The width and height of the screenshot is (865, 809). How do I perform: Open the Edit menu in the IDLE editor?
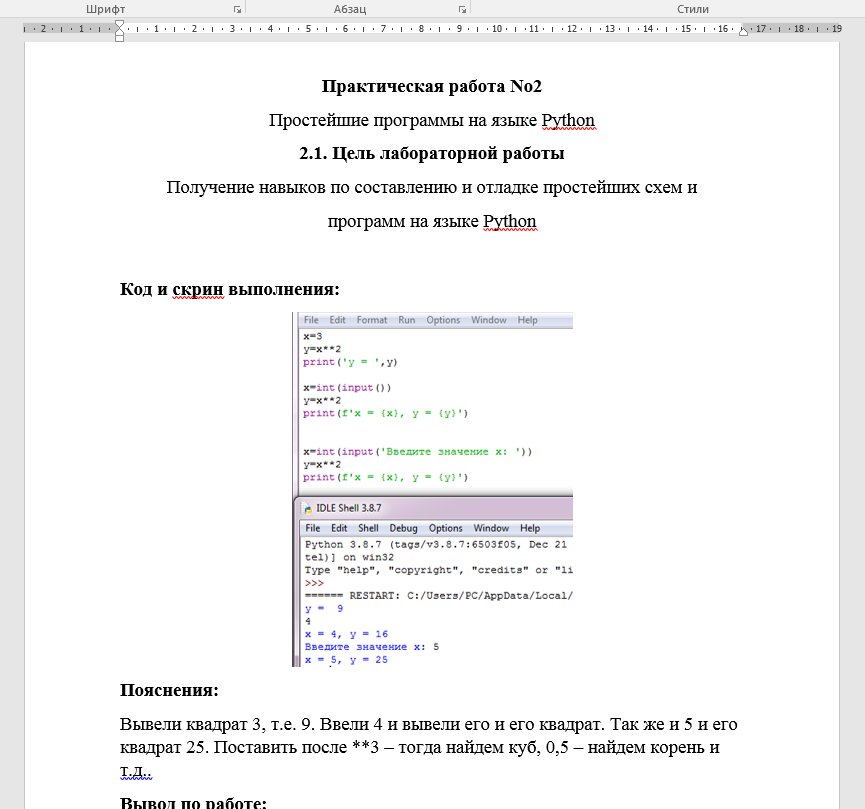pyautogui.click(x=336, y=319)
